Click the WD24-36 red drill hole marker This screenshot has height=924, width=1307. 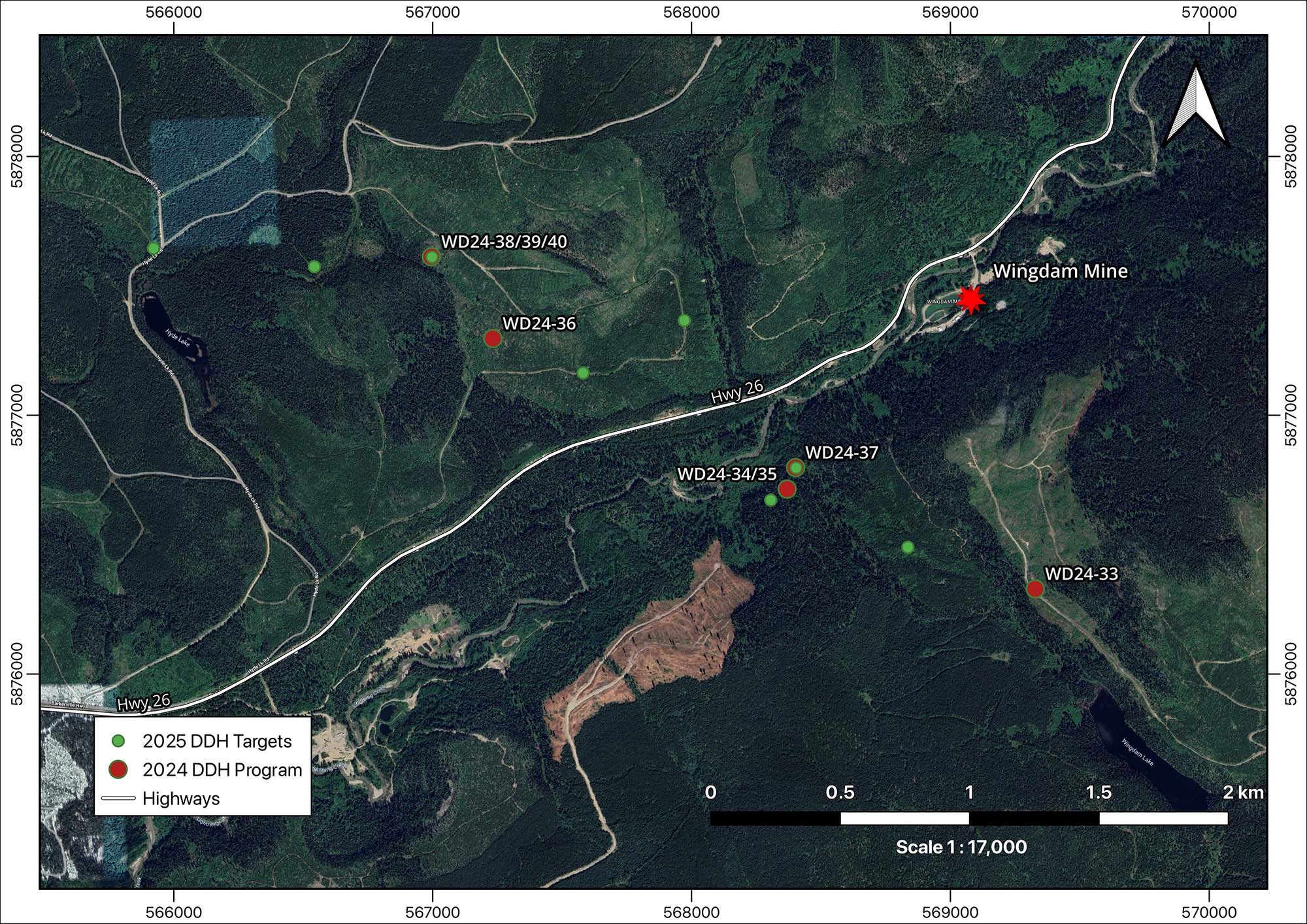(493, 338)
